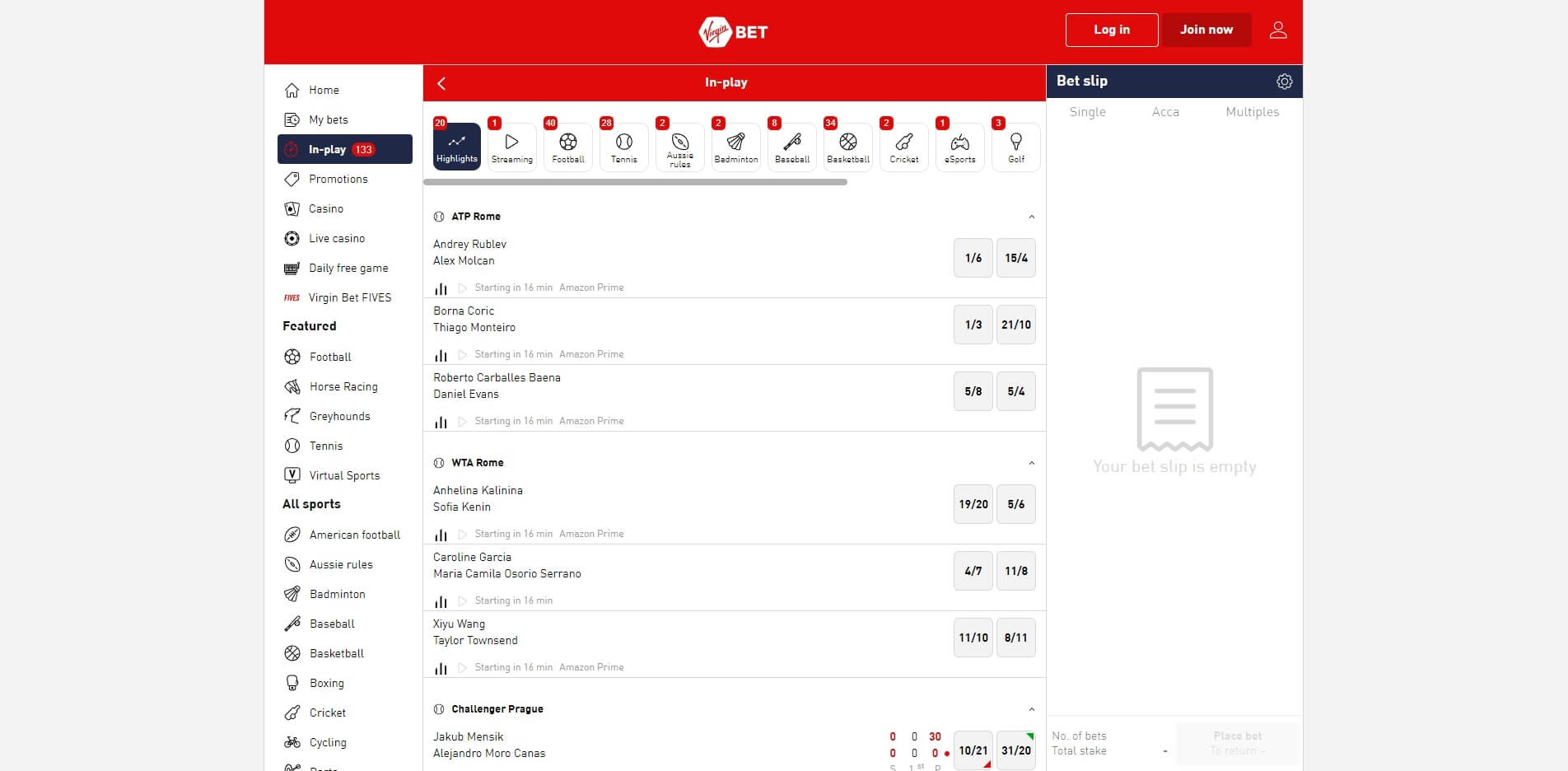Click the Log in button
Screen dimensions: 1568x771
click(1111, 30)
